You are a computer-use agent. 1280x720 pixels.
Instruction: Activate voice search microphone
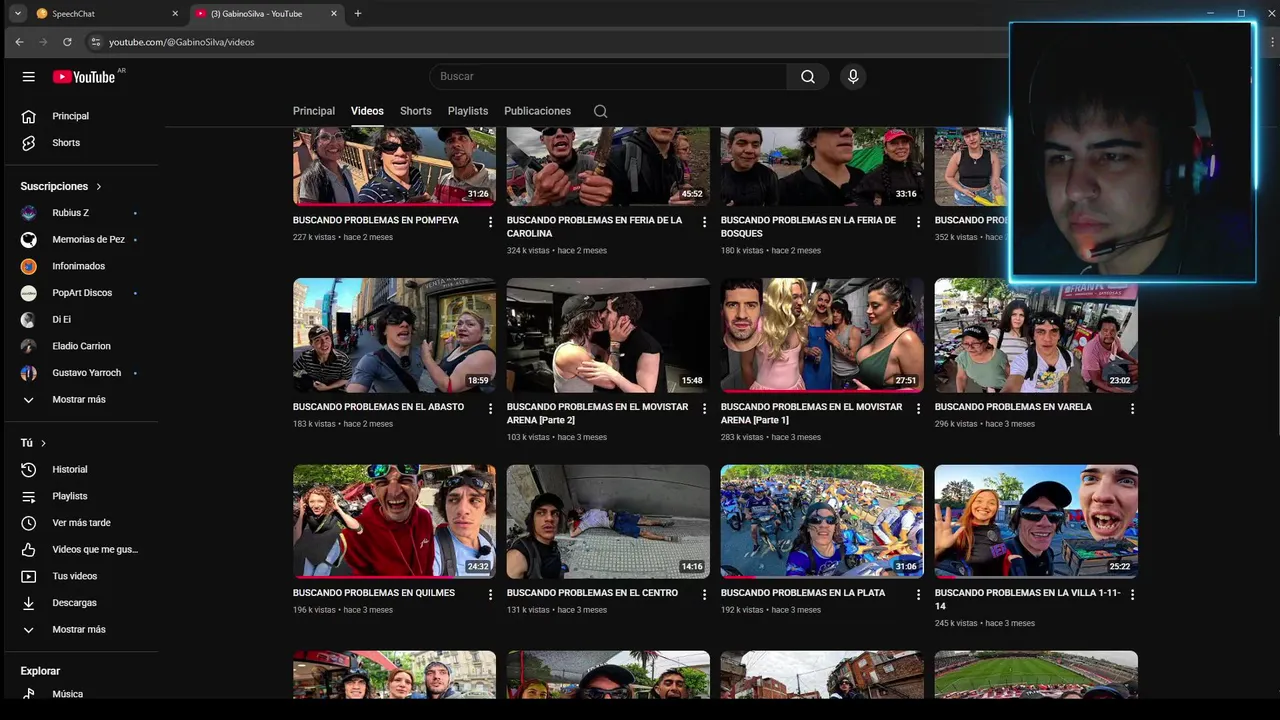[853, 77]
